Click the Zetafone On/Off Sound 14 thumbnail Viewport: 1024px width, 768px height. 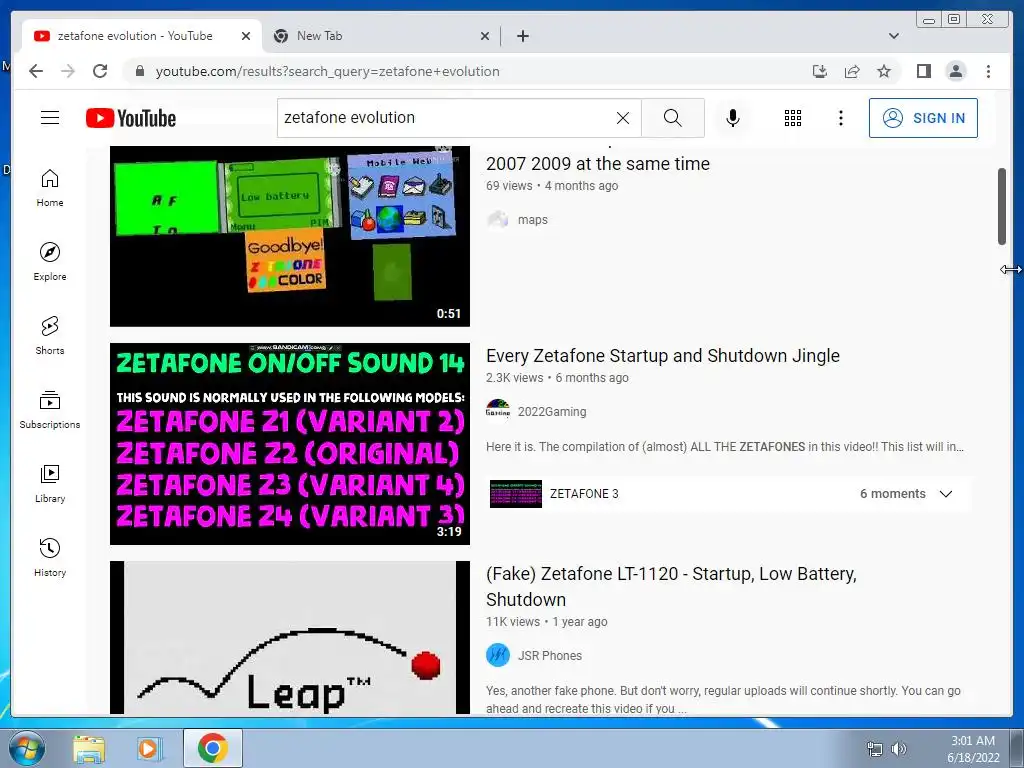tap(289, 444)
